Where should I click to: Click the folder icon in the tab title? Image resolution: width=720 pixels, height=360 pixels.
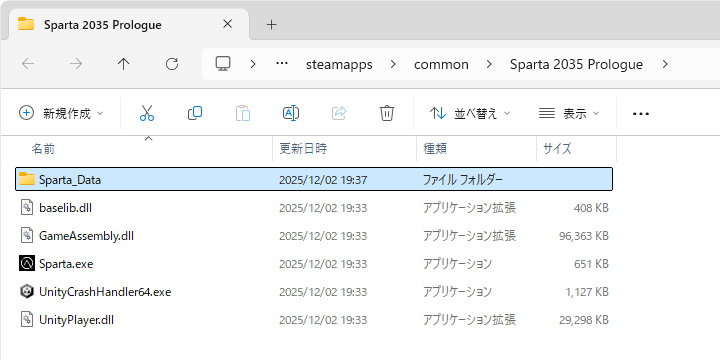tap(26, 24)
